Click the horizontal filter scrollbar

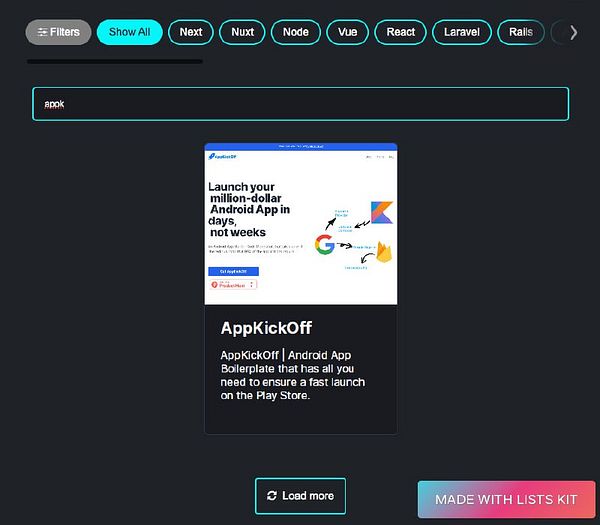pyautogui.click(x=115, y=61)
